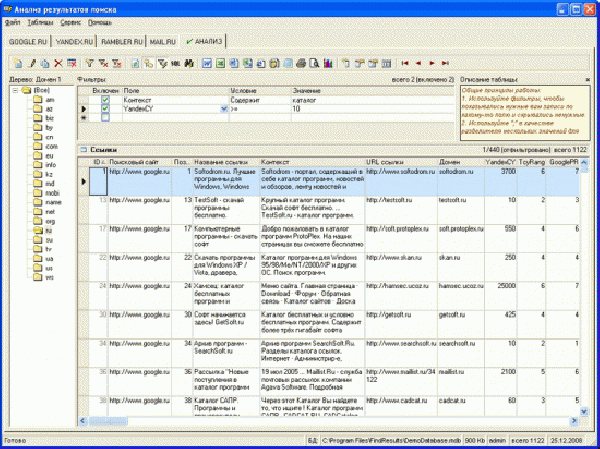Click the SQL query toolbar icon
This screenshot has height=449, width=600.
pyautogui.click(x=174, y=62)
